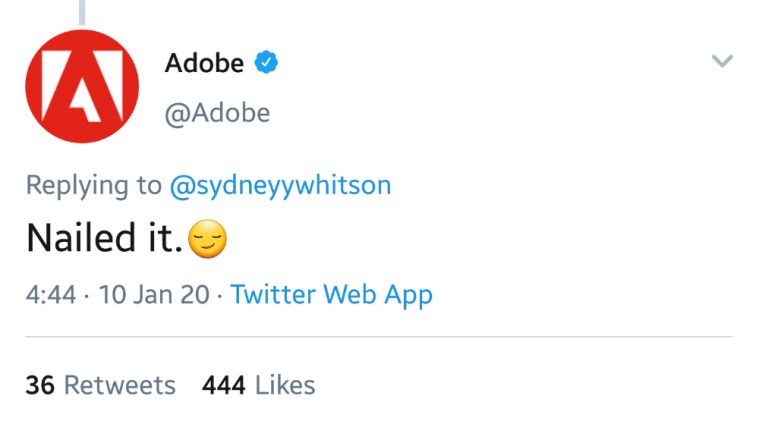Click the horizontal divider above the stats
This screenshot has width=759, height=421.
click(379, 336)
